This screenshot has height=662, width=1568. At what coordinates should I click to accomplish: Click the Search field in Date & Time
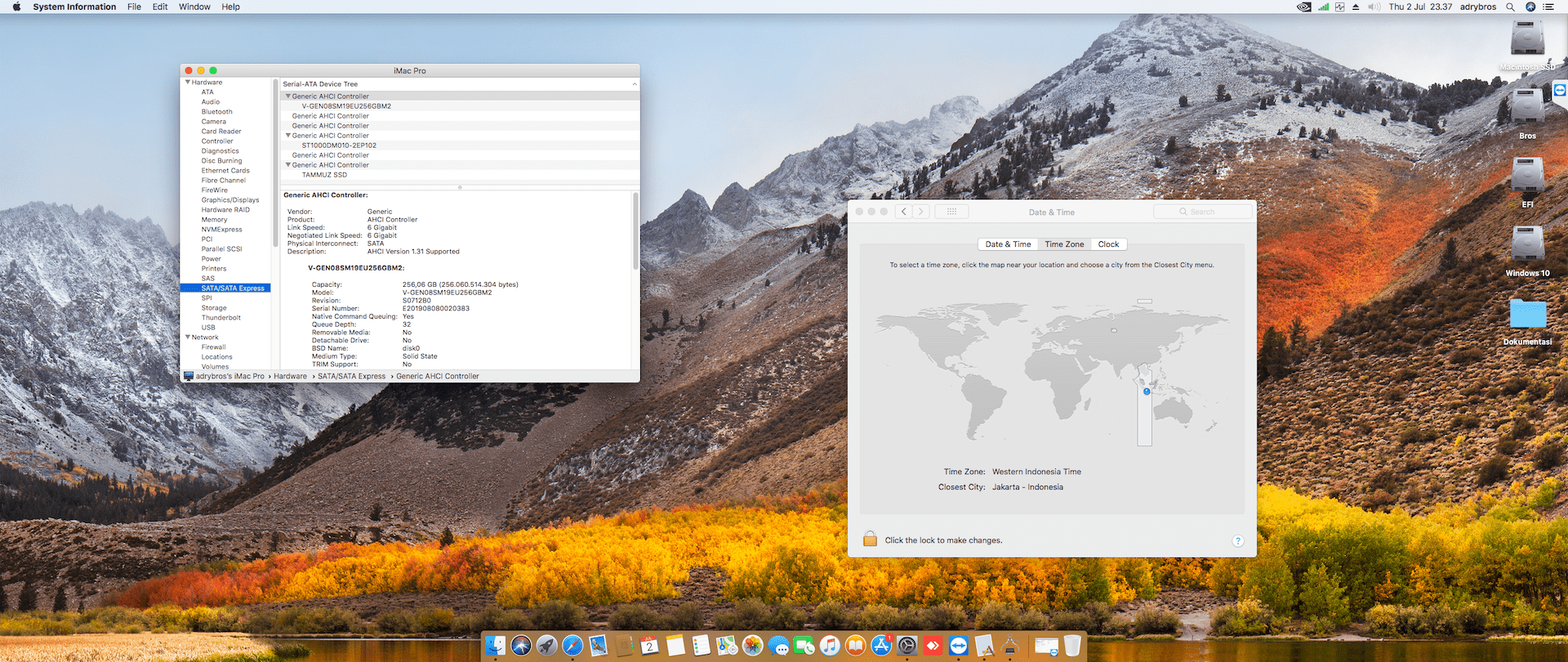coord(1202,212)
